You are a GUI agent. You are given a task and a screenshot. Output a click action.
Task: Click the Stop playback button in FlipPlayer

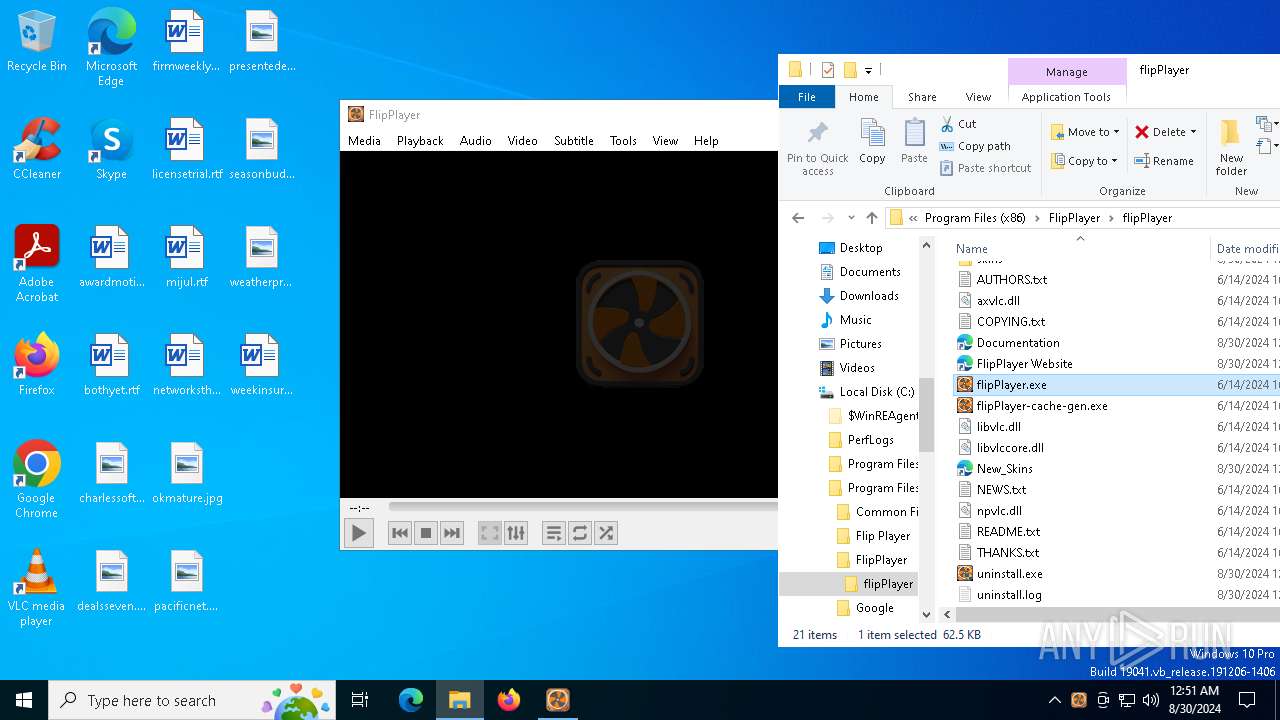coord(426,533)
